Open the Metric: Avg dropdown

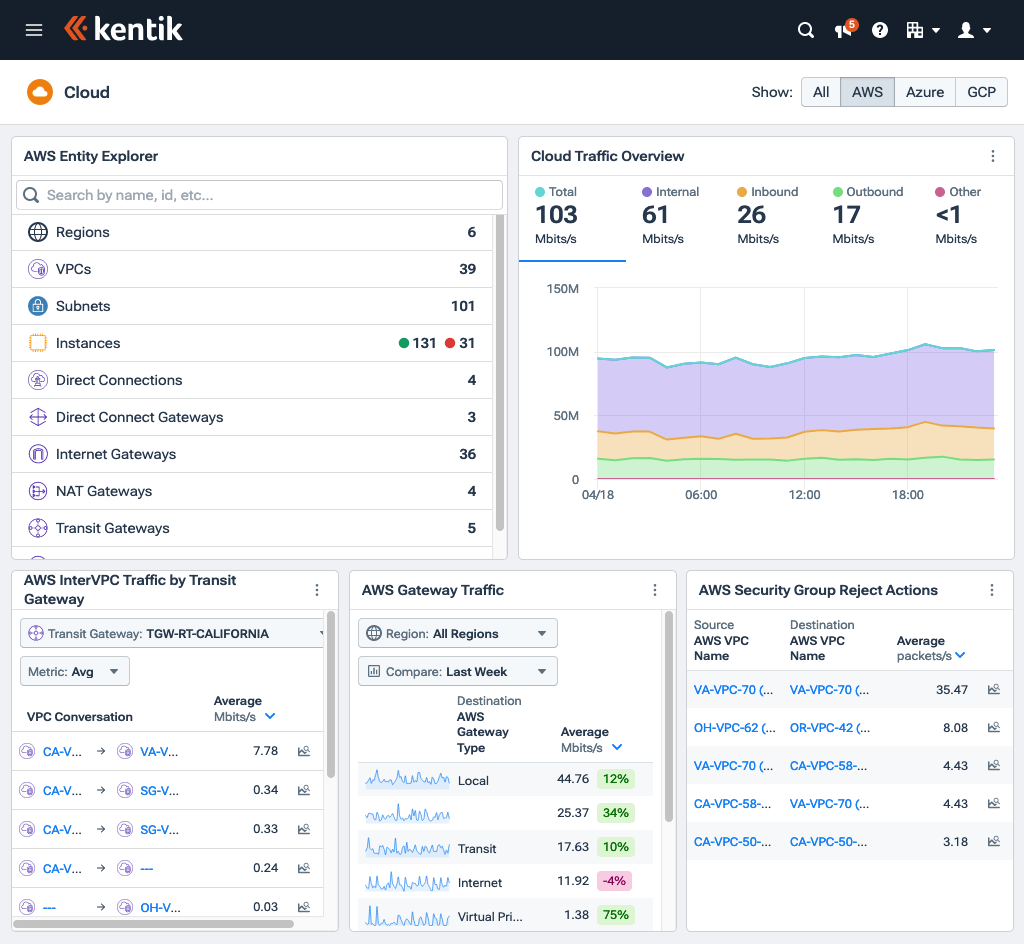74,671
